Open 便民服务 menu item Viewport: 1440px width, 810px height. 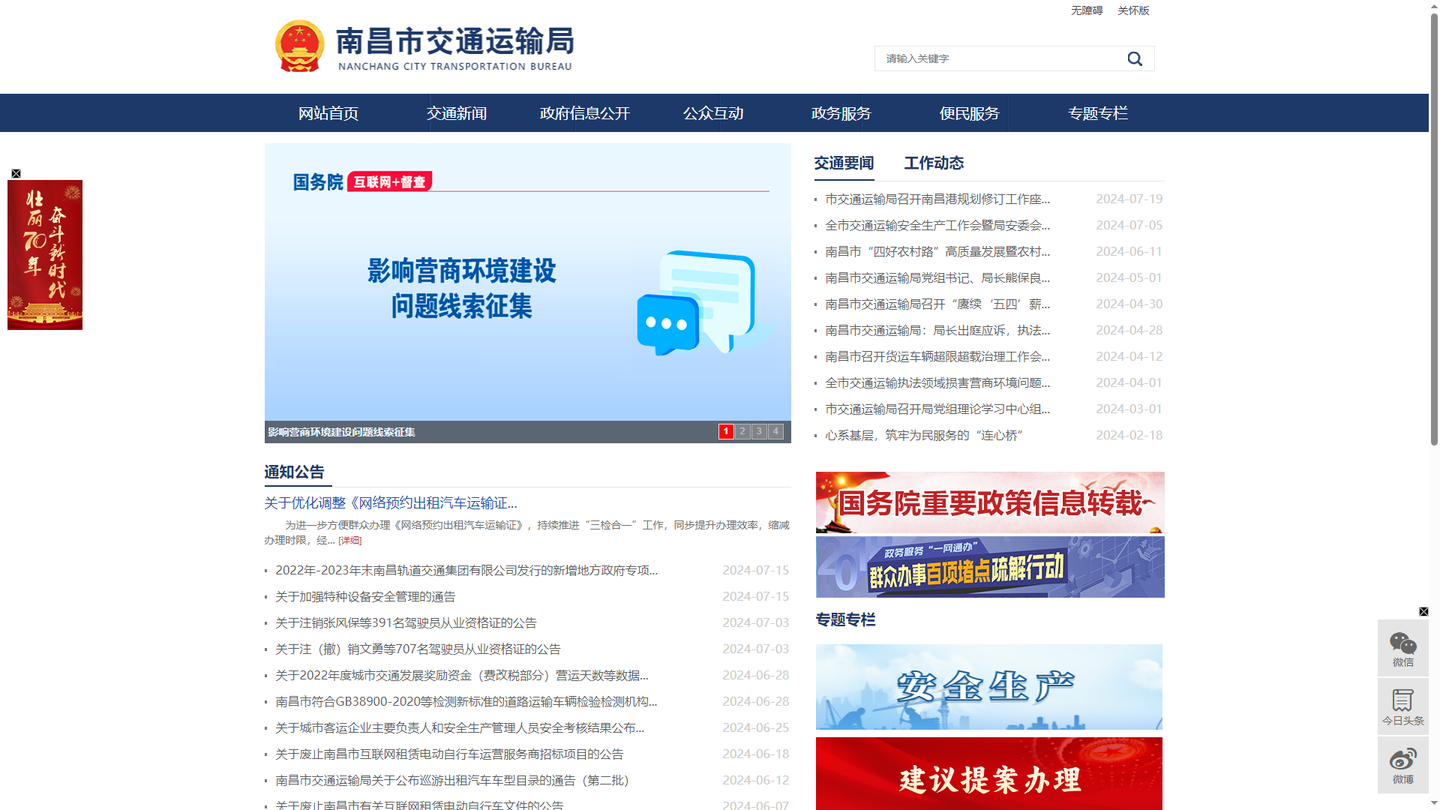click(x=969, y=113)
